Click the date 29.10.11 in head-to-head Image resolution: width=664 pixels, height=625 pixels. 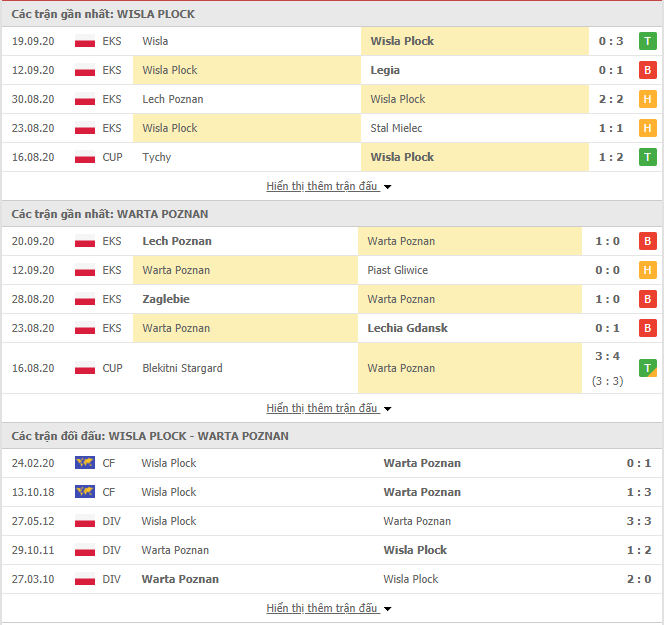pos(33,550)
